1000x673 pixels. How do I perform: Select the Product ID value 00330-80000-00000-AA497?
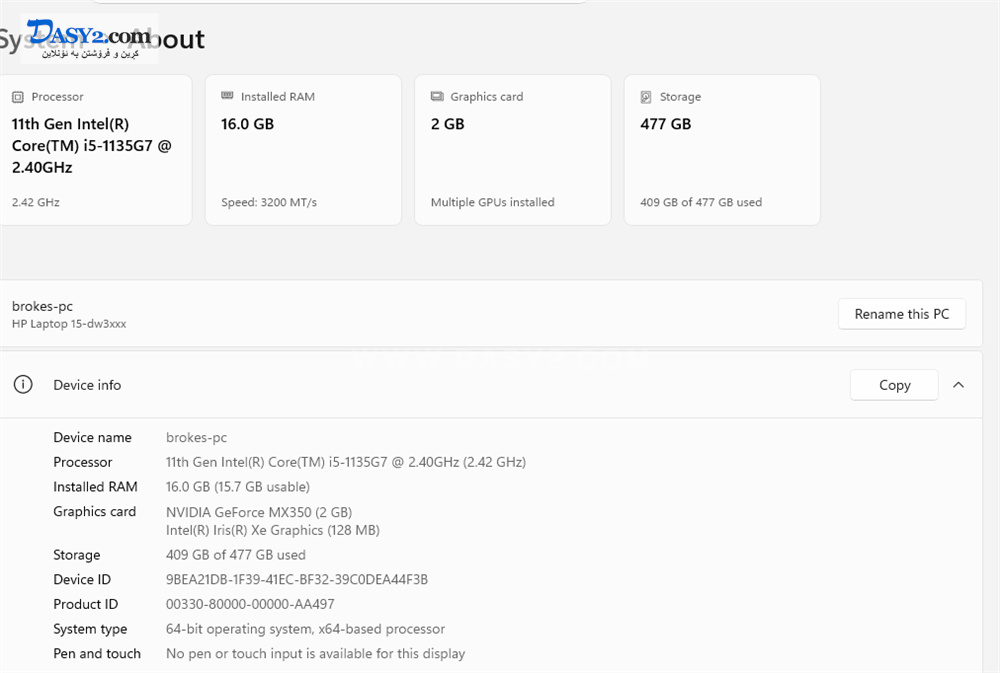(250, 605)
